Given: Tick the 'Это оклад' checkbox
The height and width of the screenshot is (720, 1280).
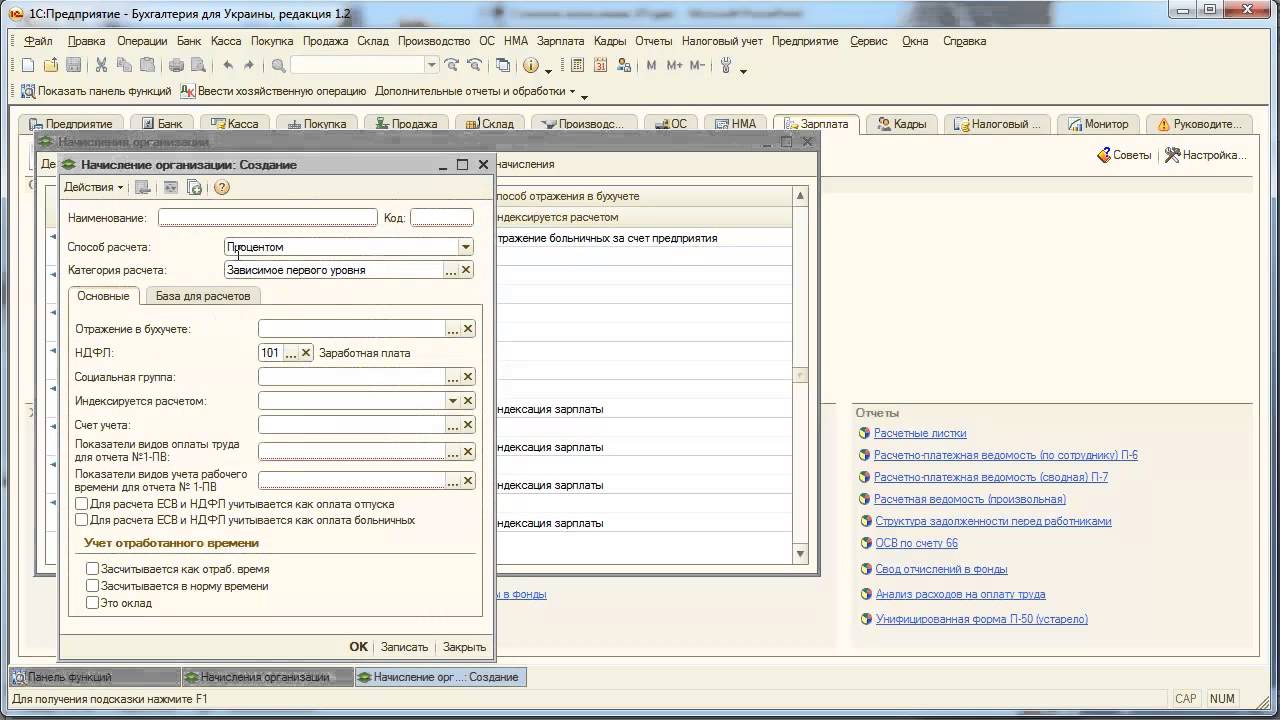Looking at the screenshot, I should click(92, 603).
